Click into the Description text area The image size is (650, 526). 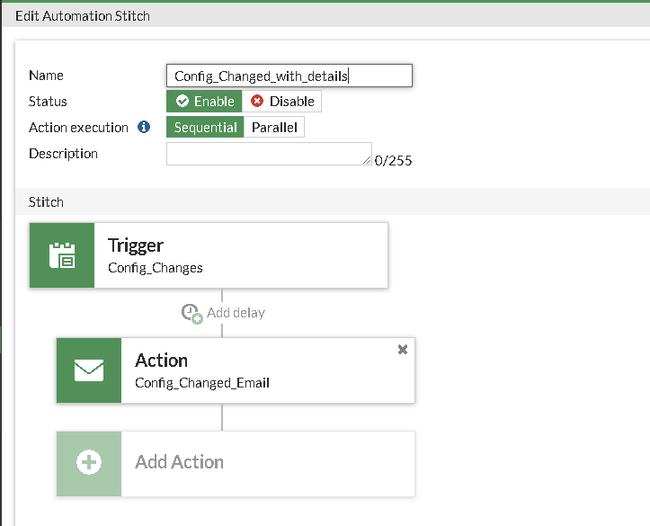[x=269, y=154]
